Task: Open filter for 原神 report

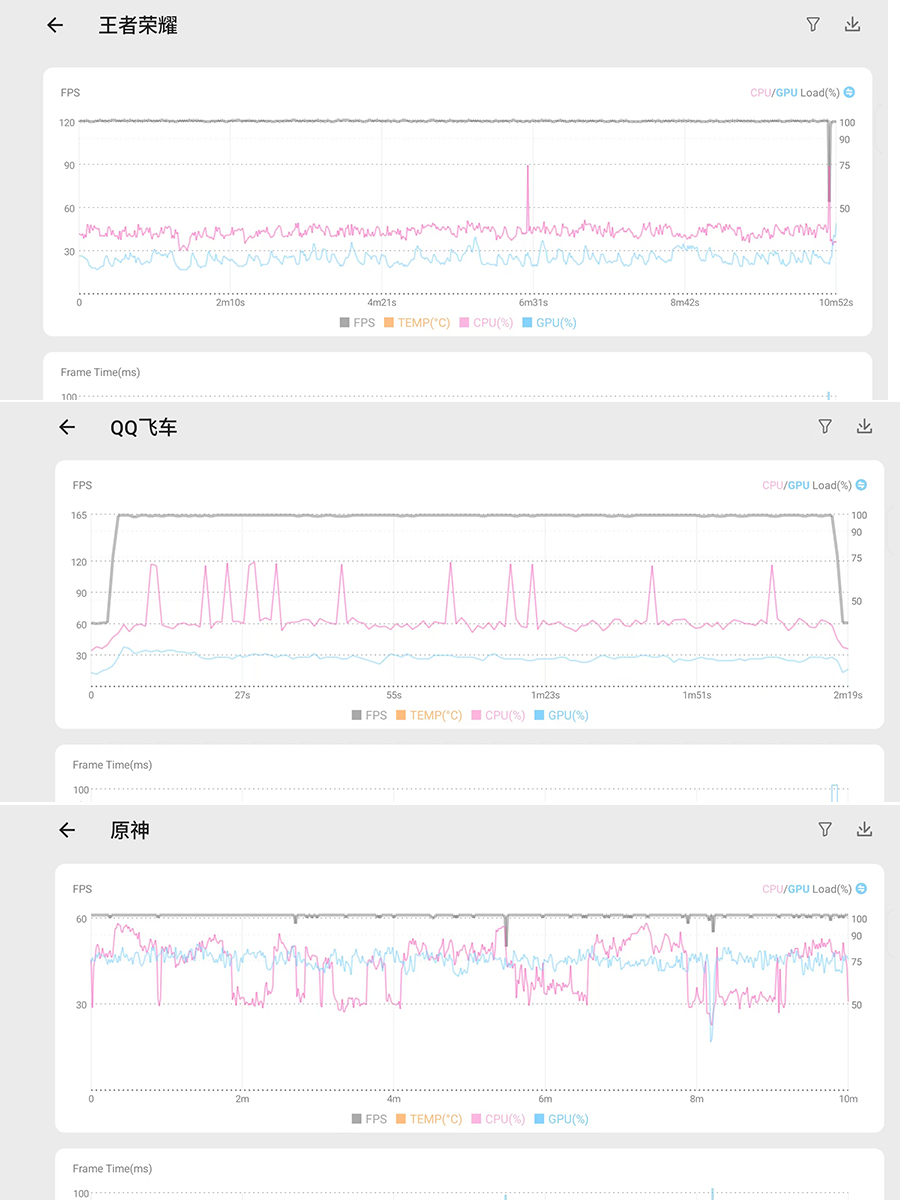Action: coord(825,830)
